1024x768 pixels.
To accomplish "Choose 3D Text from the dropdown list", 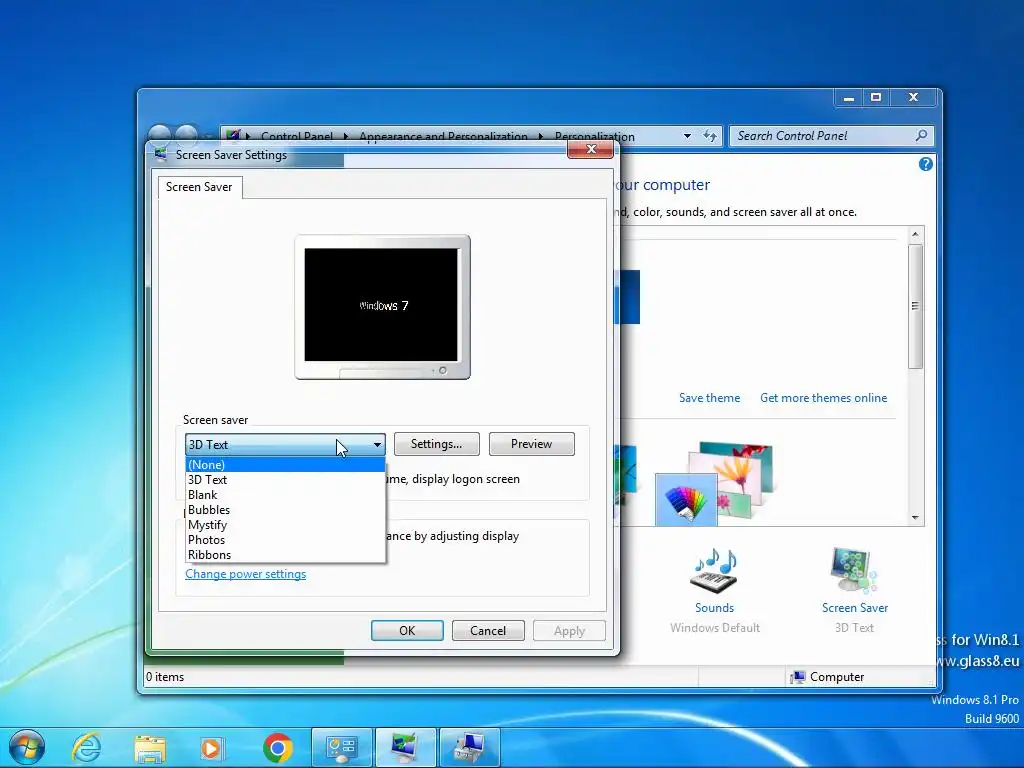I will click(x=285, y=479).
